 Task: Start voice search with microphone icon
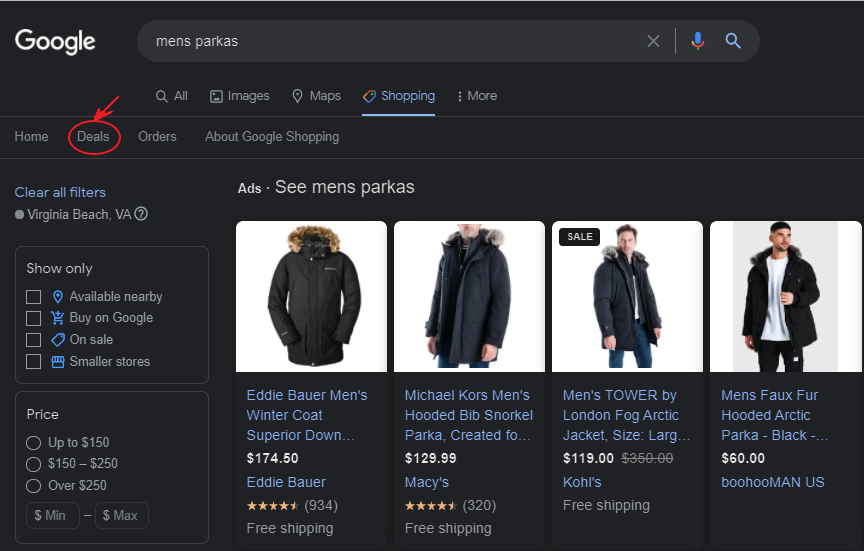coord(698,41)
